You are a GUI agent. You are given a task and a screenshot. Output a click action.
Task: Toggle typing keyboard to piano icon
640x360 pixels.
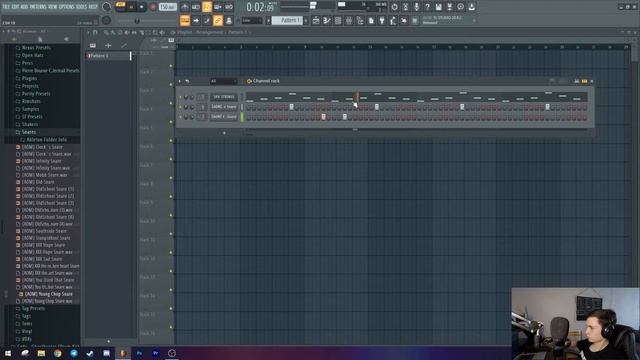coord(185,20)
